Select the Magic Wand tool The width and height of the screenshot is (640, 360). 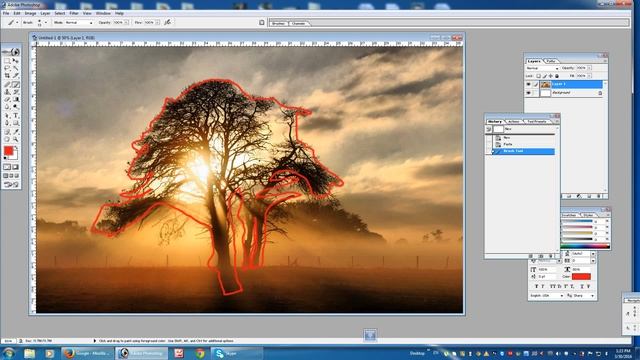click(16, 68)
